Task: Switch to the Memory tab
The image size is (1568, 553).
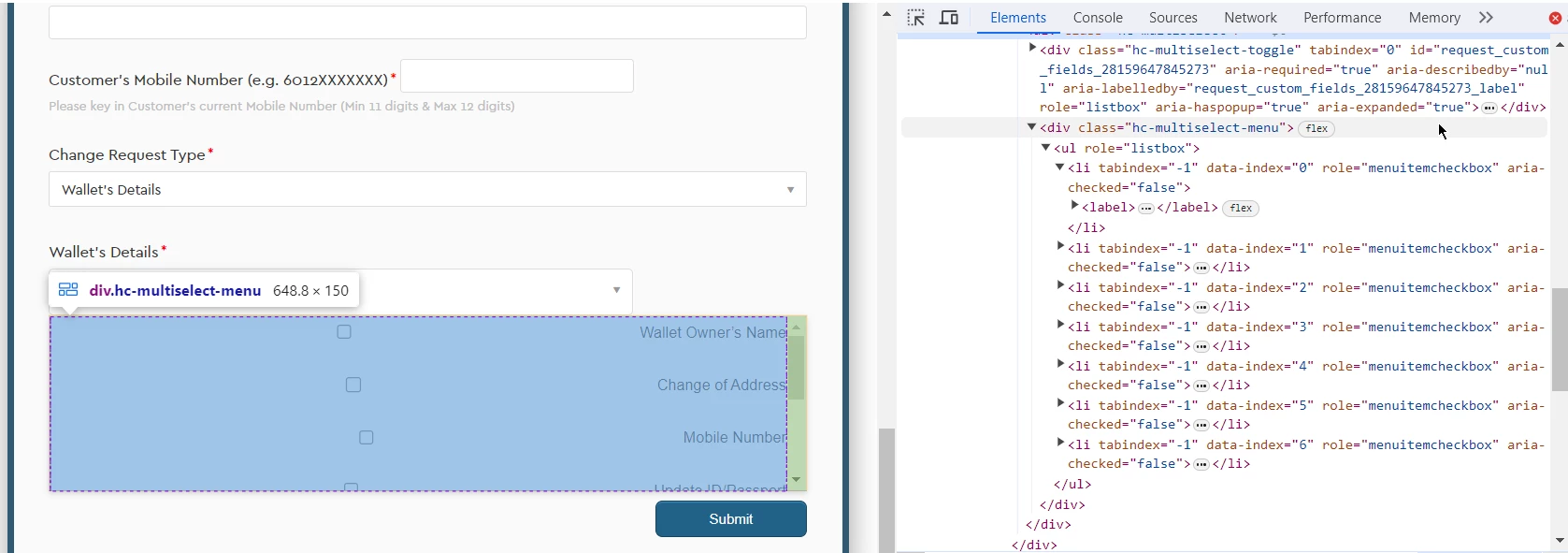Action: pyautogui.click(x=1434, y=18)
